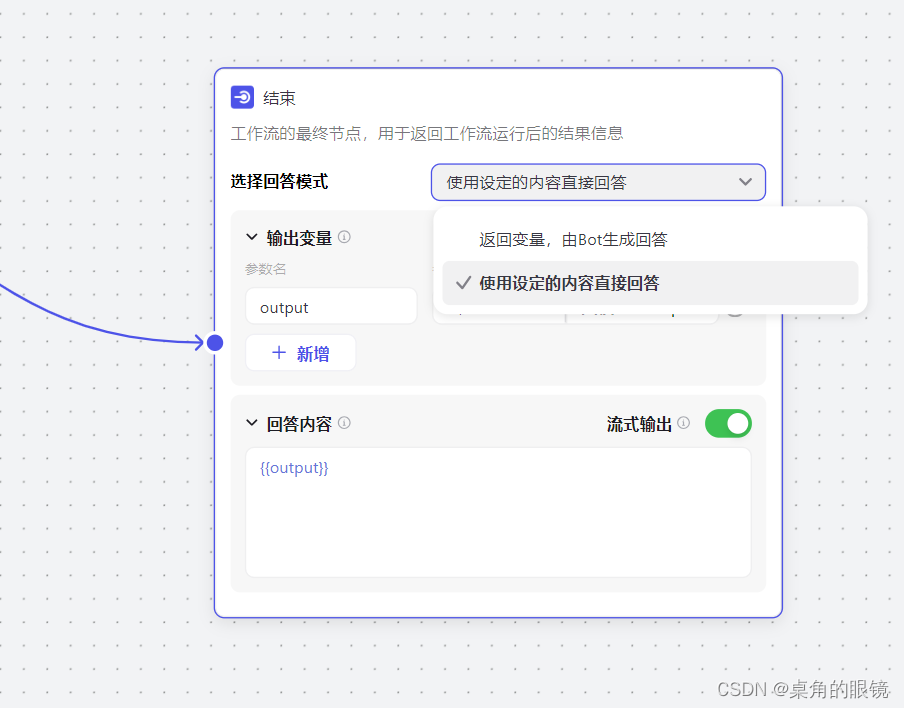
Task: Click the checkmark beside 使用设定的内容直接回答
Action: click(x=463, y=284)
